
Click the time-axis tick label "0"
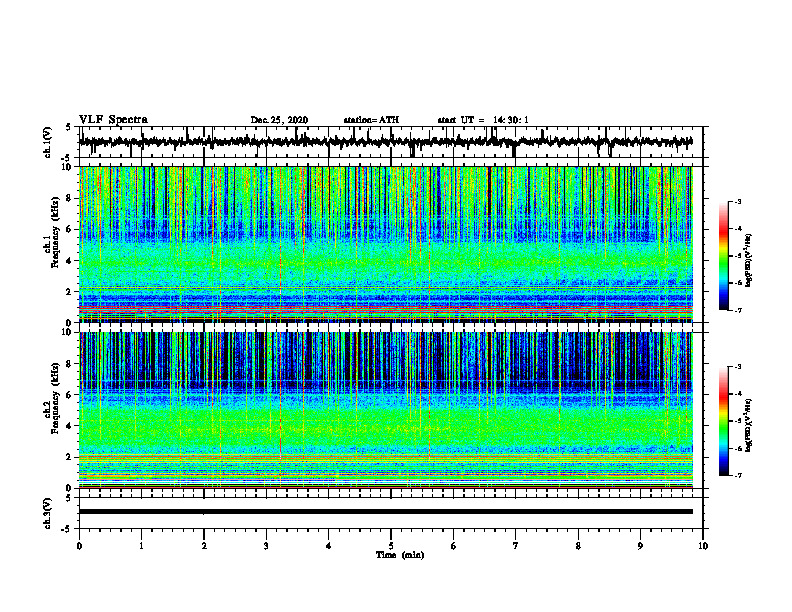point(79,546)
